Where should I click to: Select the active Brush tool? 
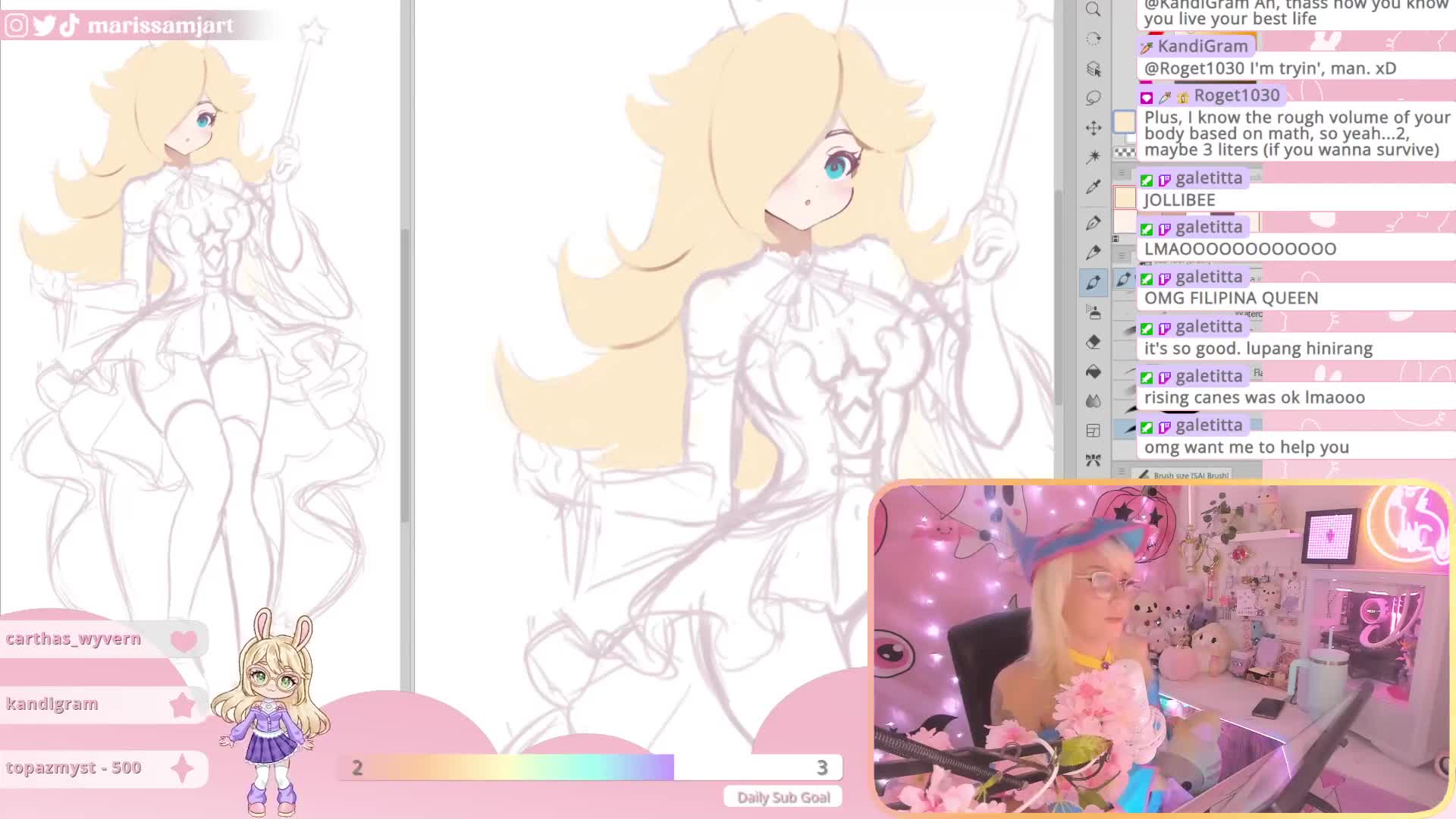tap(1093, 282)
